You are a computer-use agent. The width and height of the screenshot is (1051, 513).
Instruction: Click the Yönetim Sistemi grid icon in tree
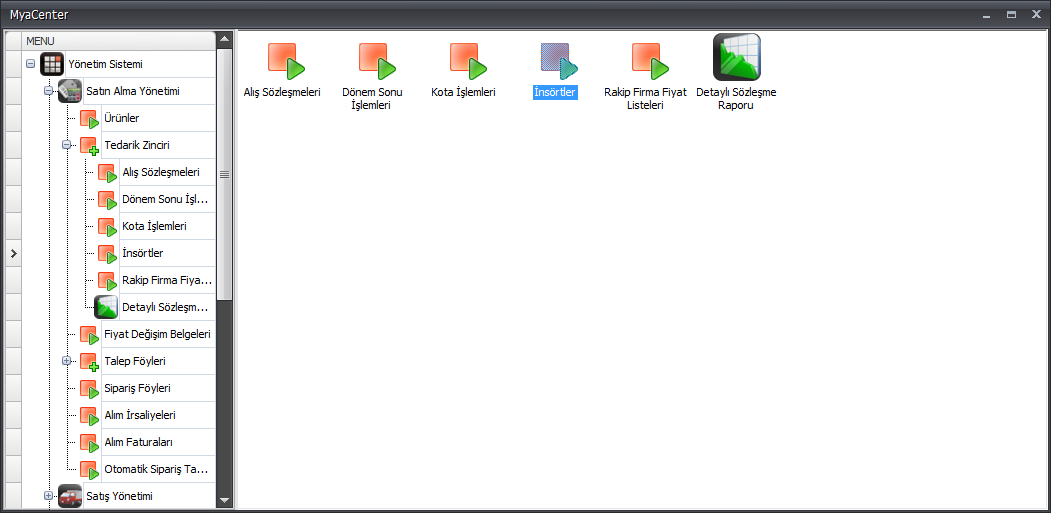point(52,64)
